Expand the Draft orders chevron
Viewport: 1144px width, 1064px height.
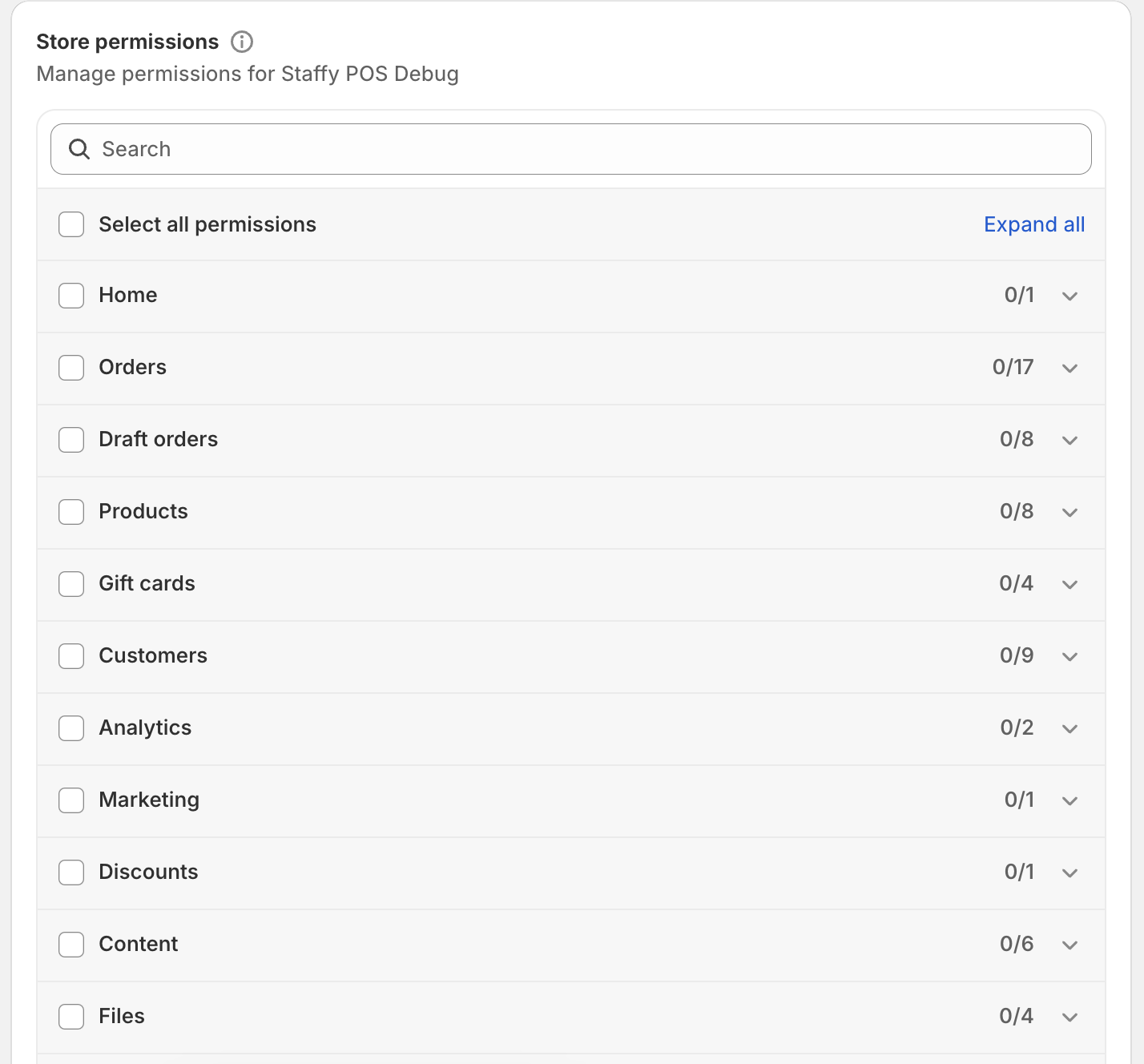1069,440
